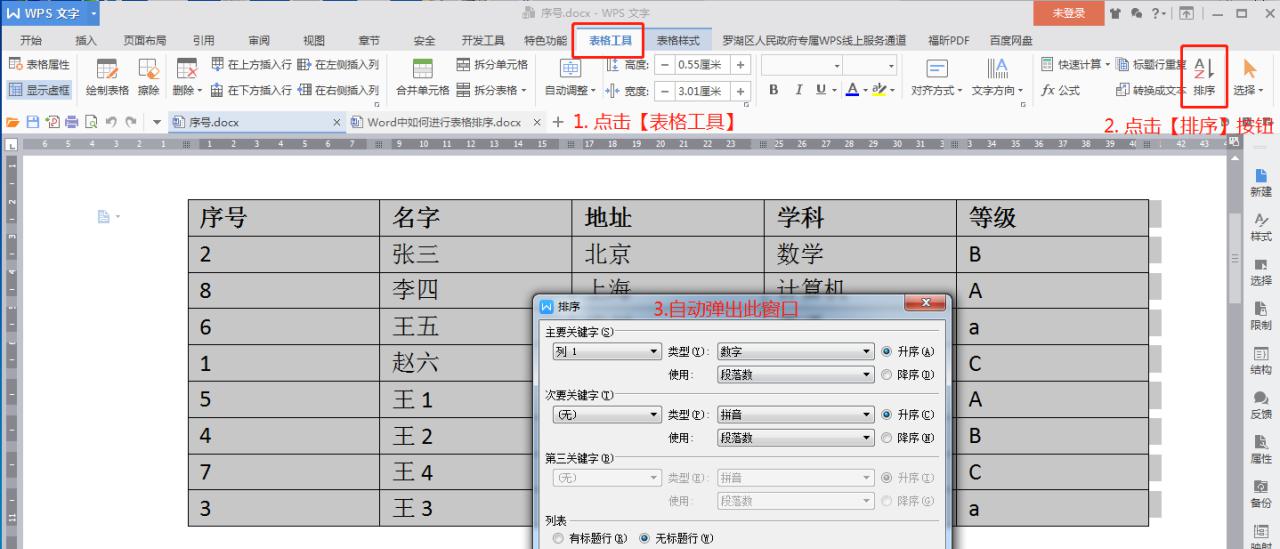
Task: Open 属性 panel in right sidebar
Action: click(x=1261, y=448)
